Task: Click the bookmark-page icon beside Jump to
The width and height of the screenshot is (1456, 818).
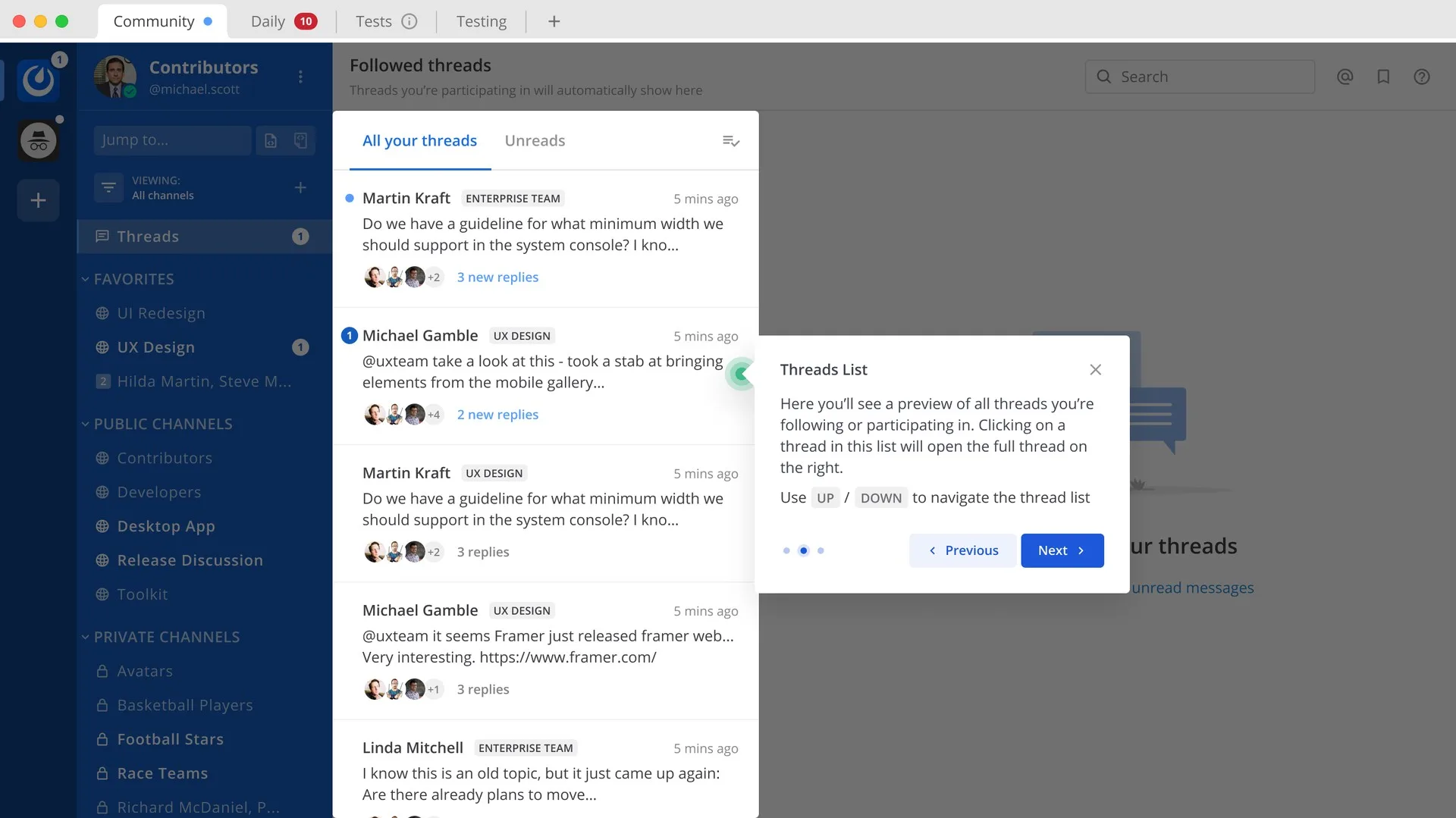Action: 300,140
